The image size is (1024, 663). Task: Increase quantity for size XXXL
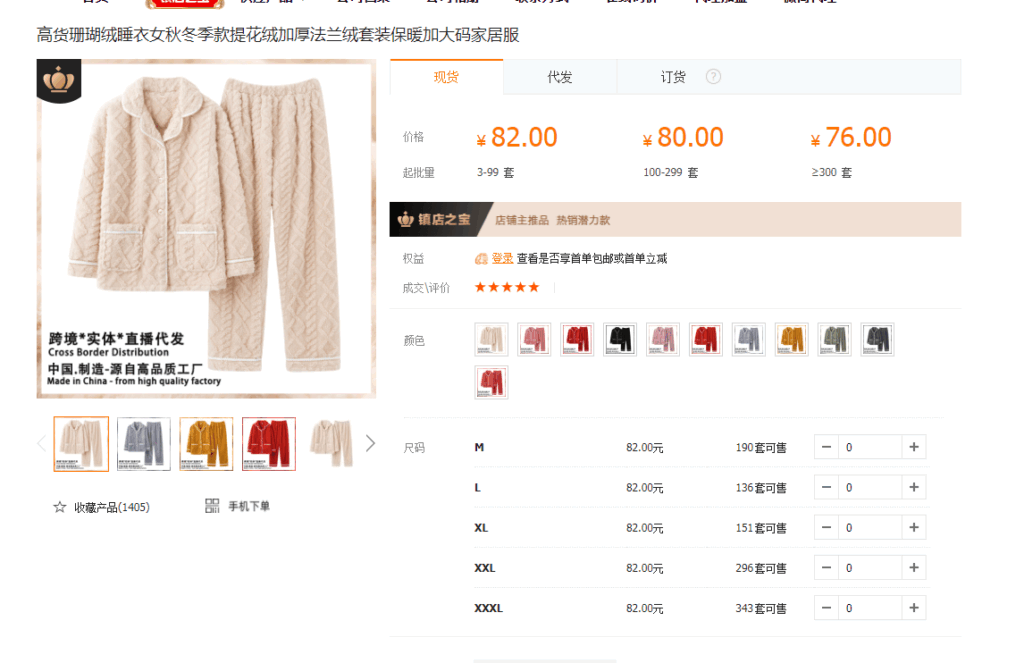(x=914, y=608)
